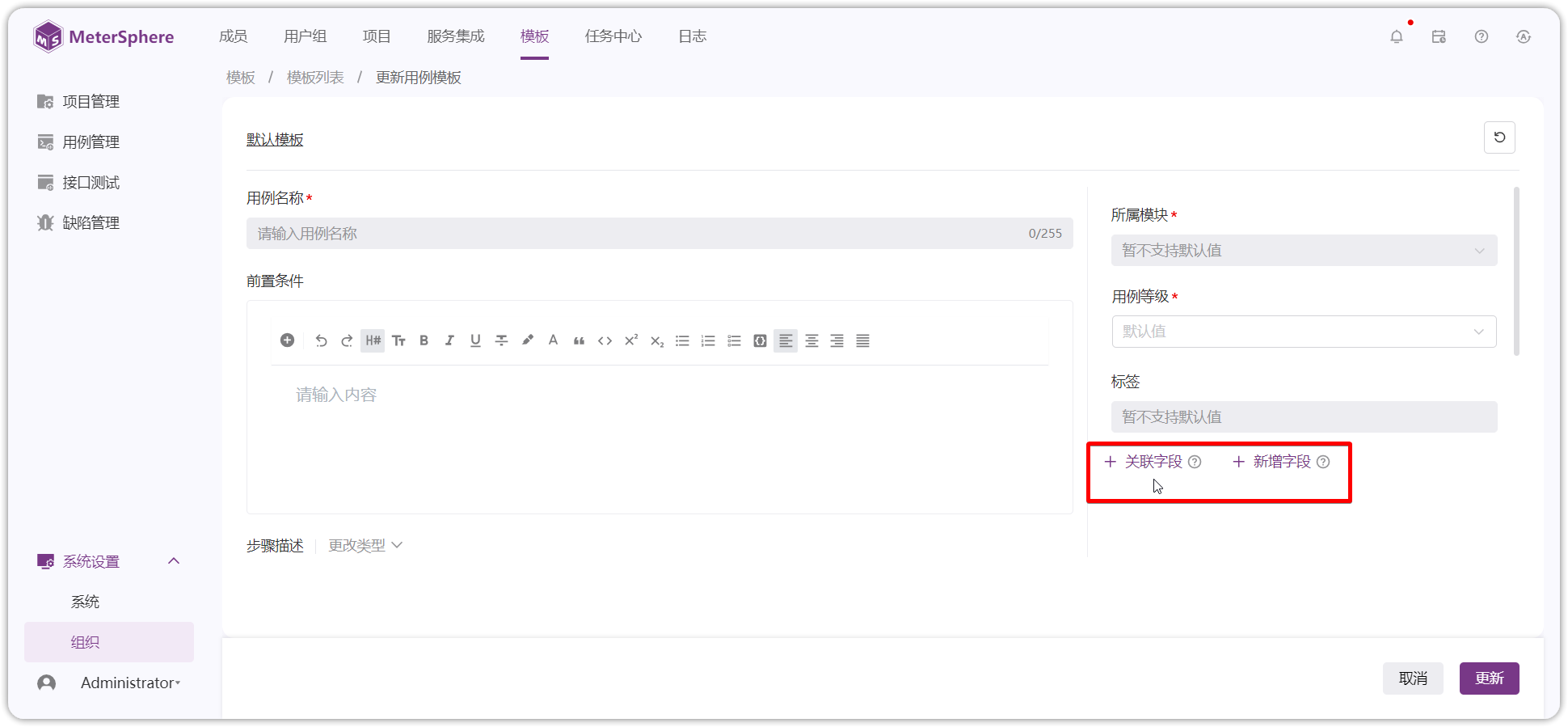Select the highlight marker tool
This screenshot has width=1568, height=727.
(527, 340)
